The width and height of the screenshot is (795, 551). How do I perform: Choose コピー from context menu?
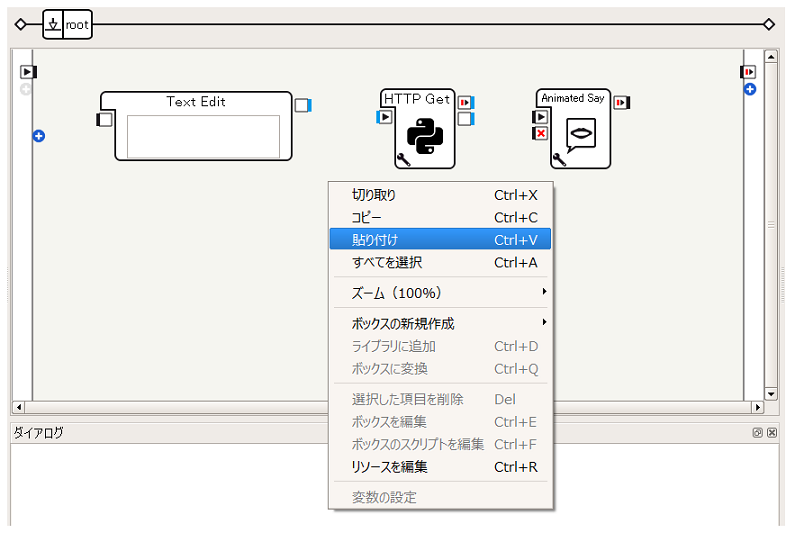coord(440,217)
